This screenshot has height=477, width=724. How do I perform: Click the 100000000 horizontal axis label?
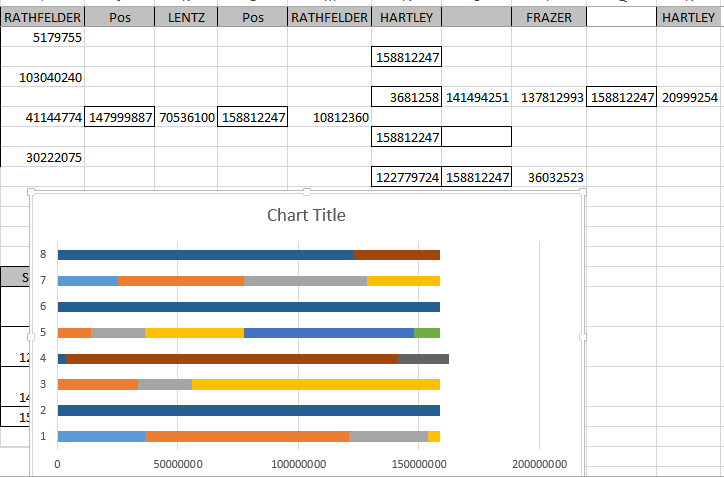[298, 464]
